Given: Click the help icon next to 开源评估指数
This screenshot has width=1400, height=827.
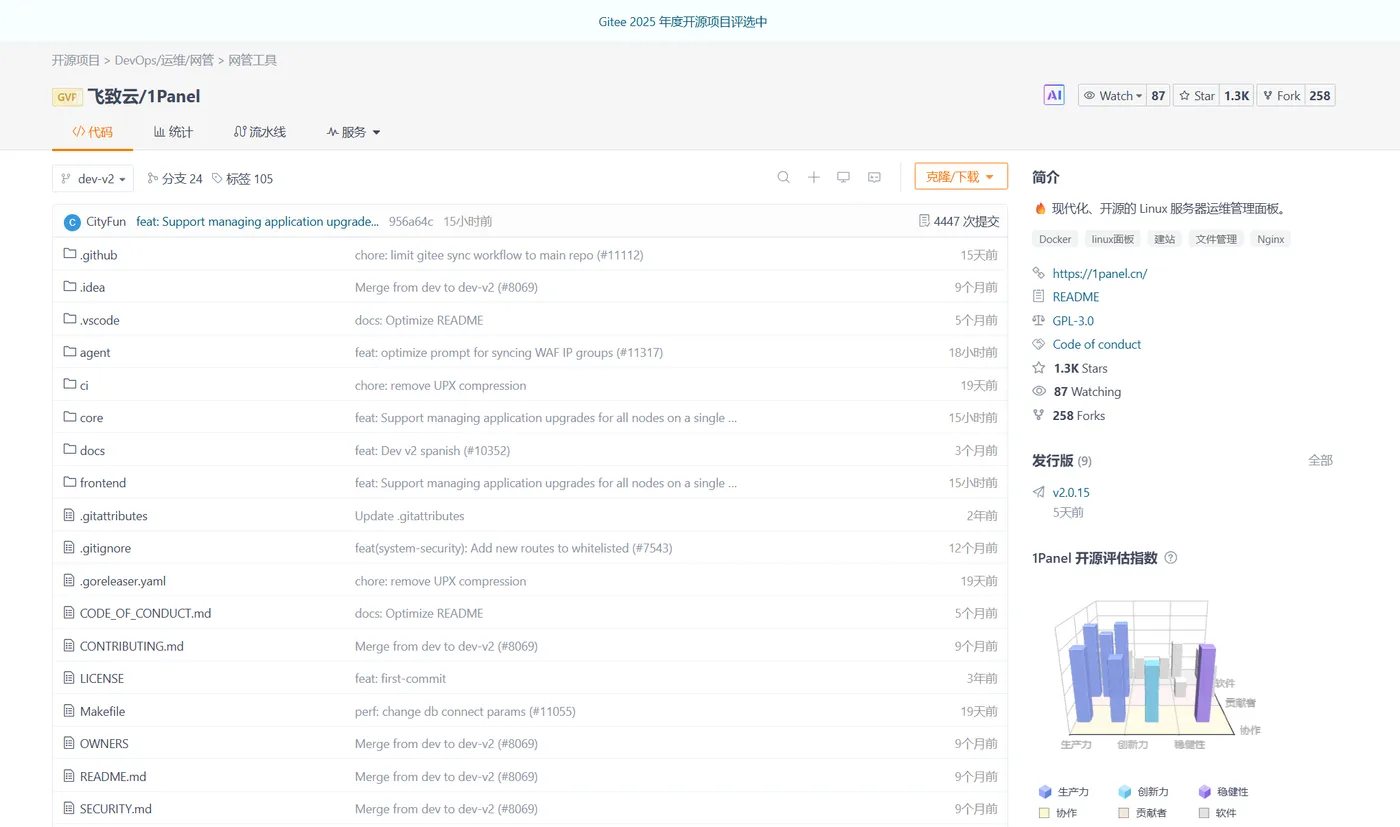Looking at the screenshot, I should coord(1171,558).
